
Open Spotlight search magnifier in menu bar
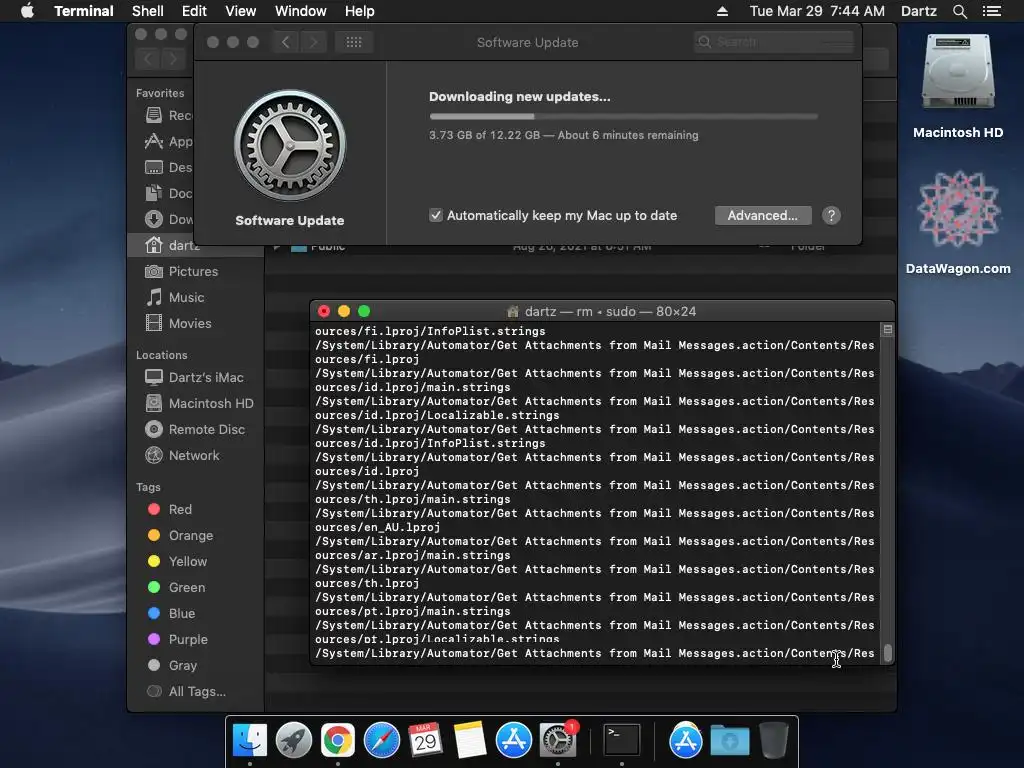click(959, 11)
